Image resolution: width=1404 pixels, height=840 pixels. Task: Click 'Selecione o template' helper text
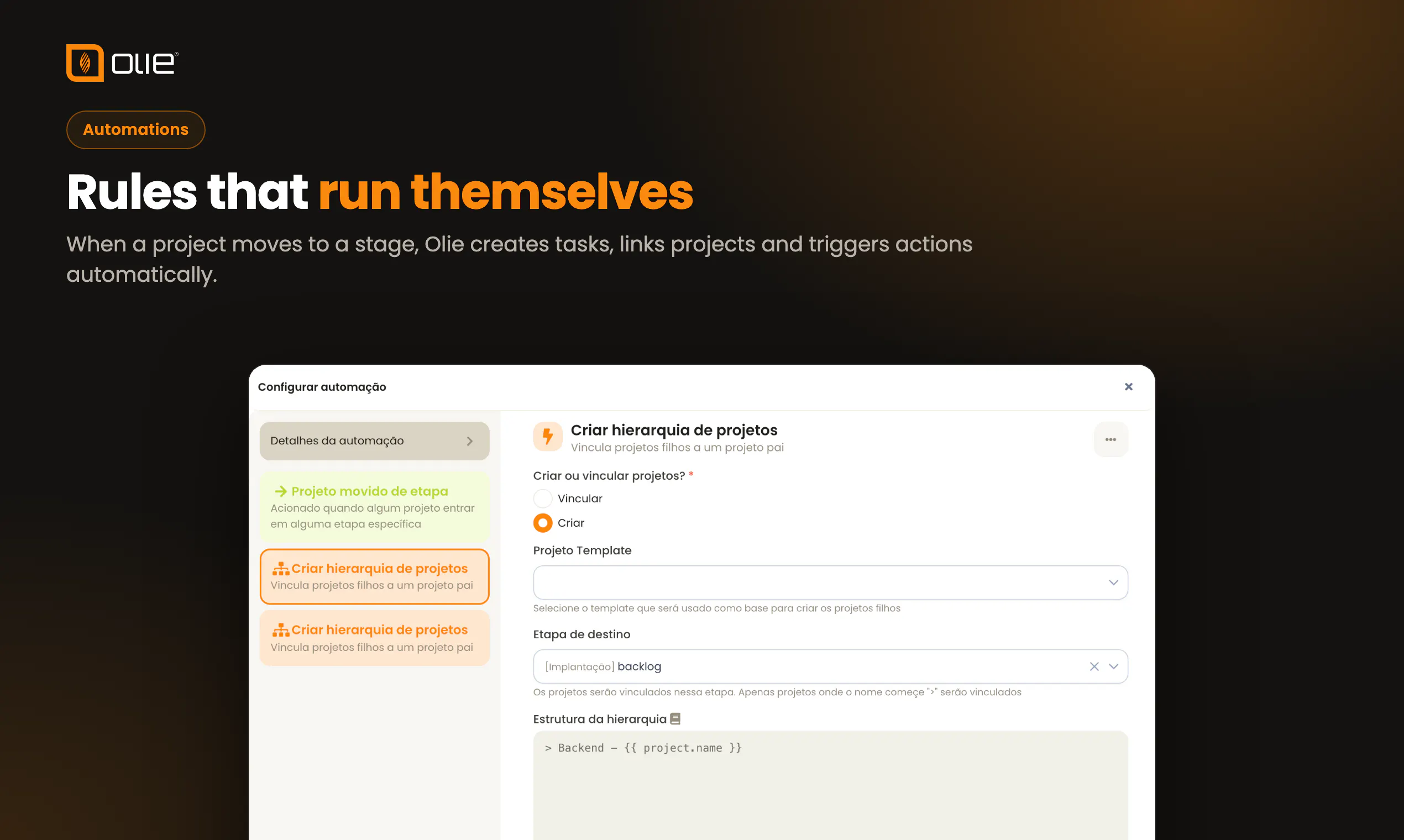[x=716, y=608]
